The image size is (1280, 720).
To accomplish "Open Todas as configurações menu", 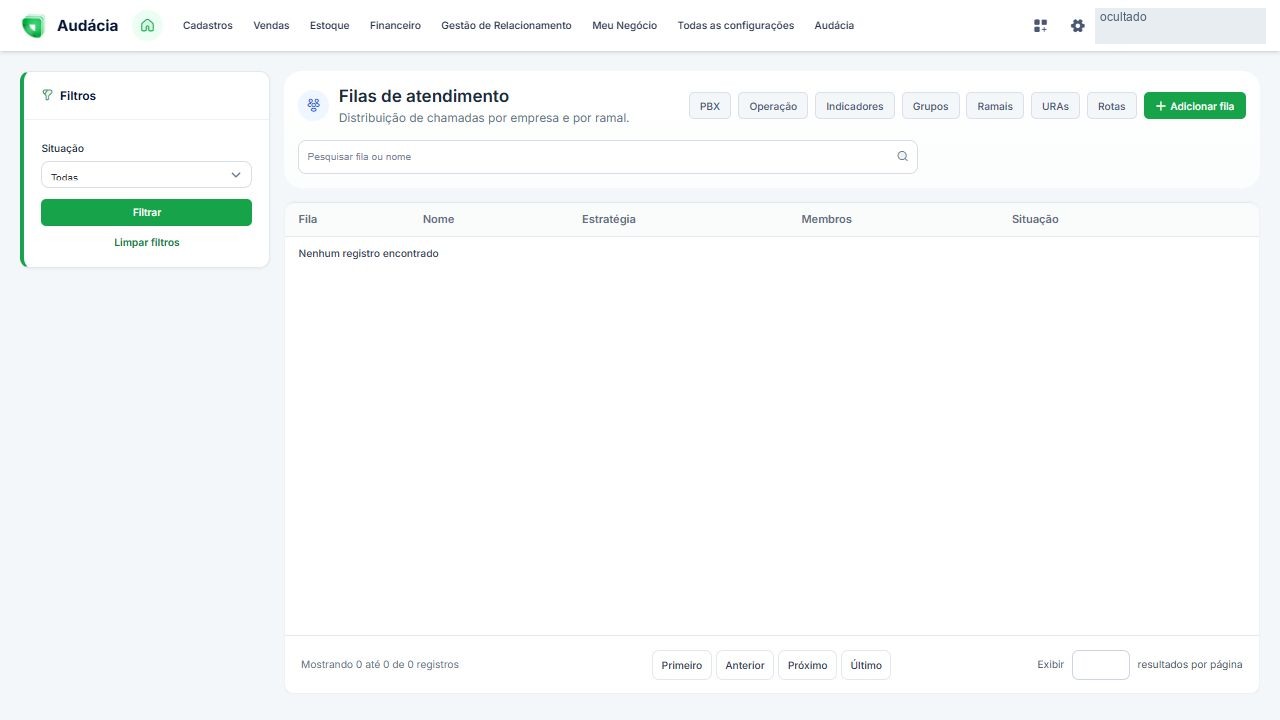I will pyautogui.click(x=735, y=26).
